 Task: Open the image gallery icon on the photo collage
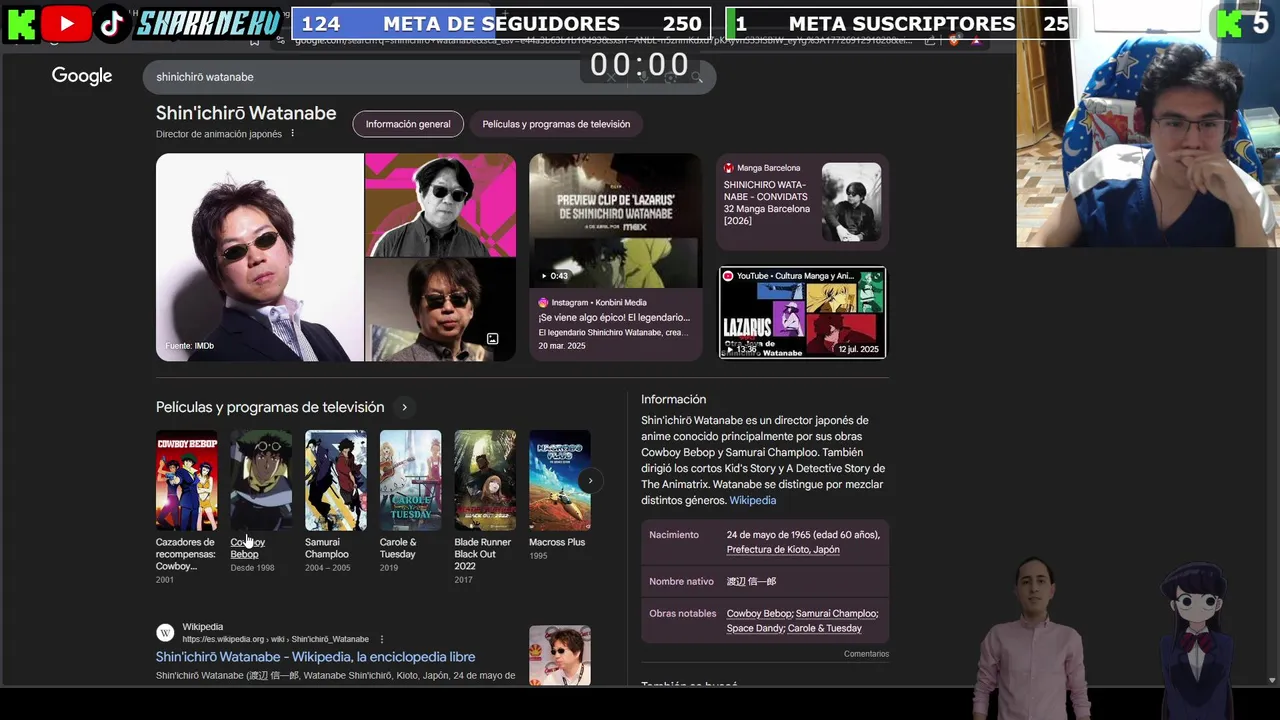tap(492, 339)
